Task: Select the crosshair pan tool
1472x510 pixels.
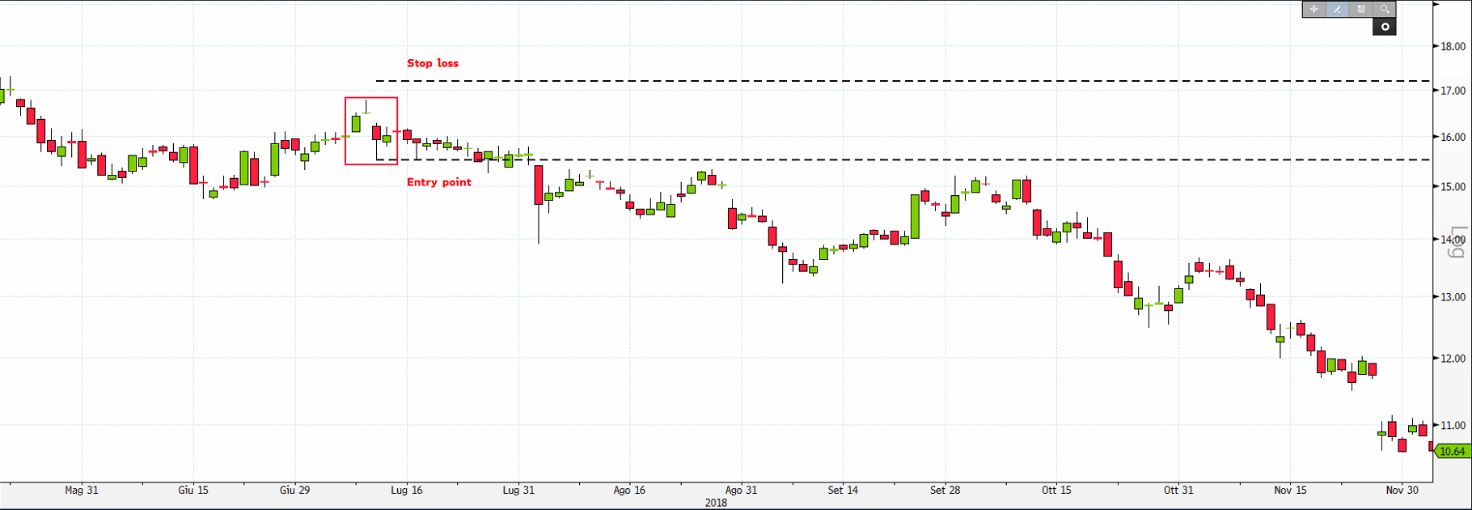Action: pyautogui.click(x=1314, y=9)
